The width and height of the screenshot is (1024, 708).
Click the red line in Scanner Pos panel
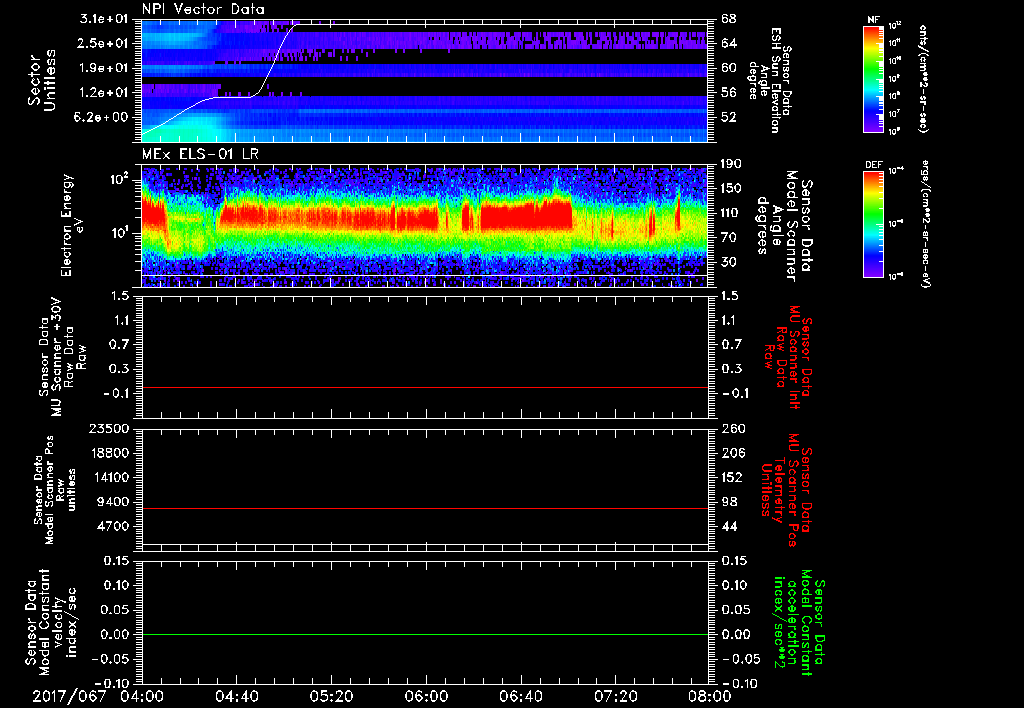click(424, 508)
